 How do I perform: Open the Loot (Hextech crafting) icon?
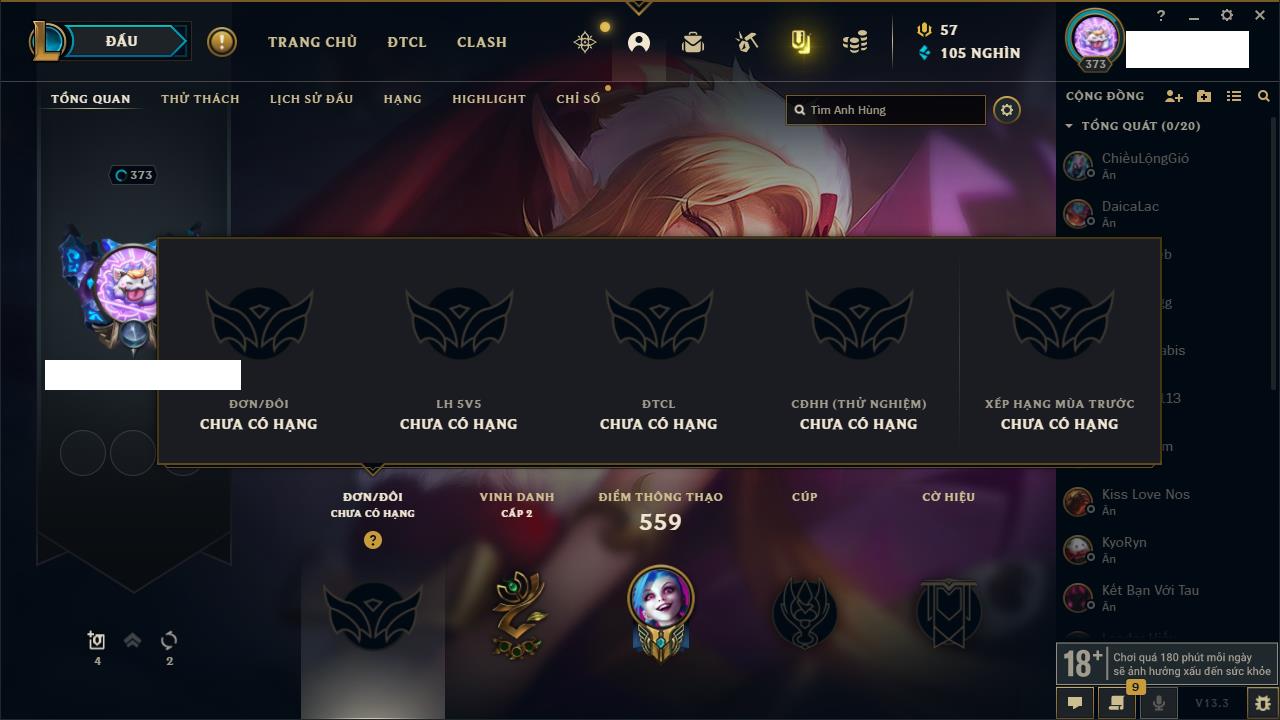[746, 42]
